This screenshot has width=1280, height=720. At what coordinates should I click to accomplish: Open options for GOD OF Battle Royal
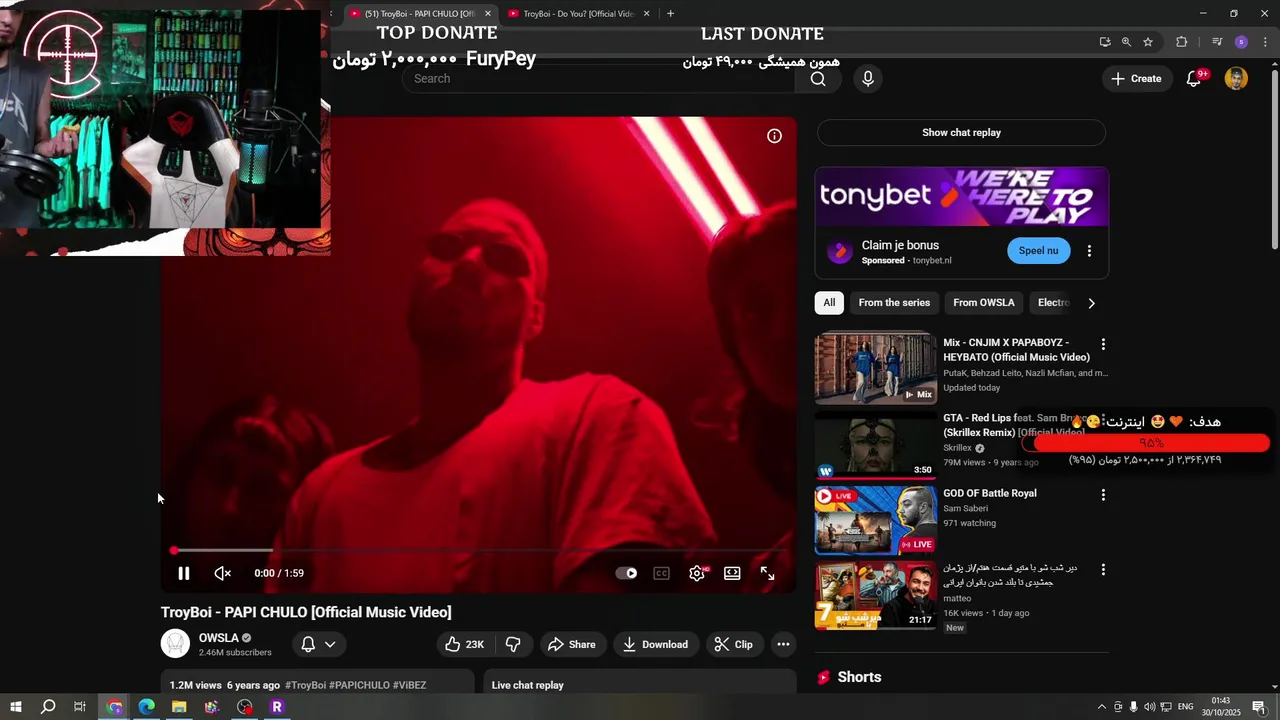1103,495
